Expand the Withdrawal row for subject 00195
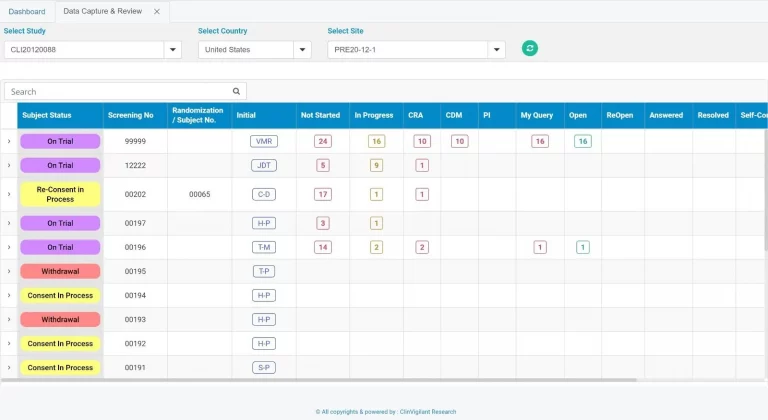 point(9,271)
